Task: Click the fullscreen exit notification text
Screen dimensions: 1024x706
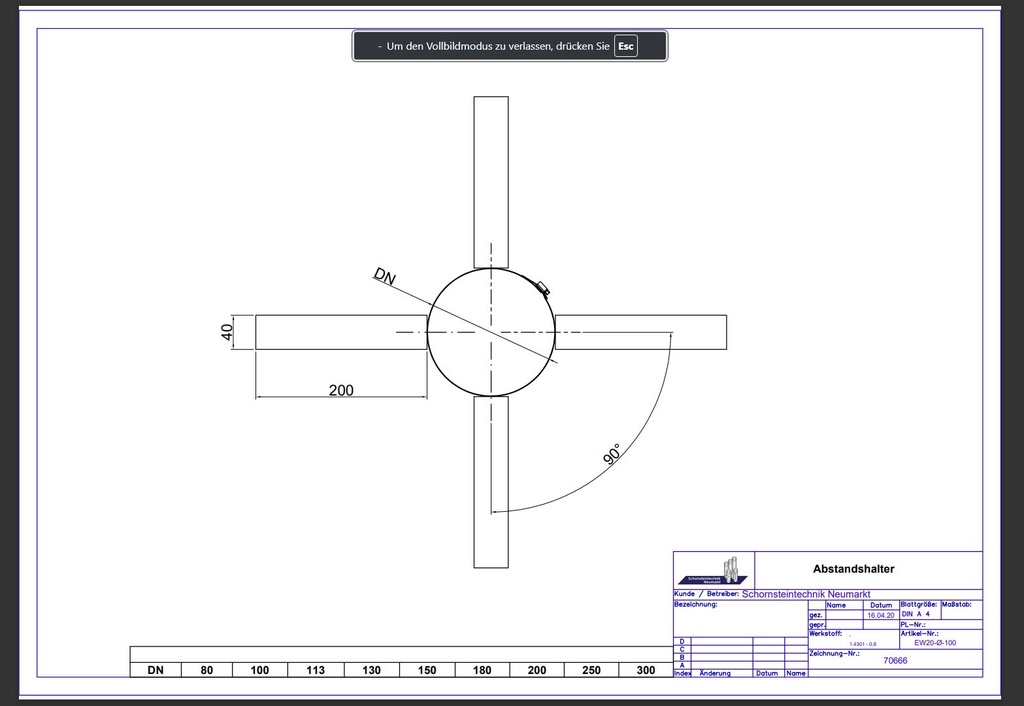Action: point(498,46)
